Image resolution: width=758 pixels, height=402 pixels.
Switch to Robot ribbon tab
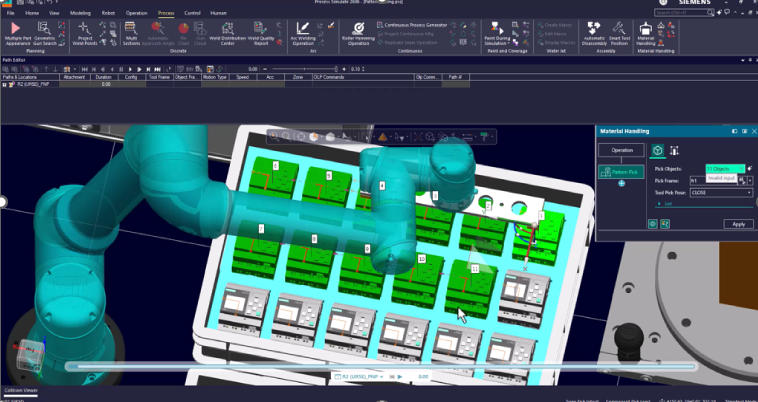click(108, 13)
